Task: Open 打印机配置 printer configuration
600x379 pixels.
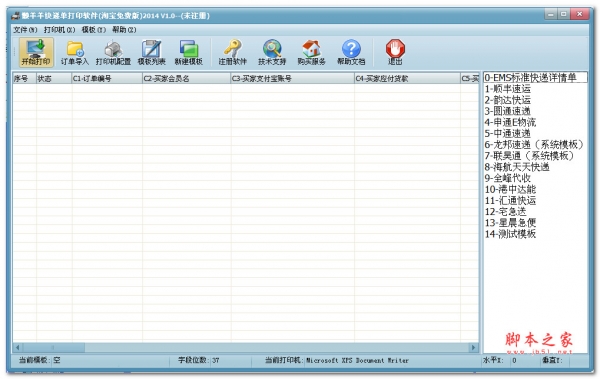Action: (x=113, y=52)
